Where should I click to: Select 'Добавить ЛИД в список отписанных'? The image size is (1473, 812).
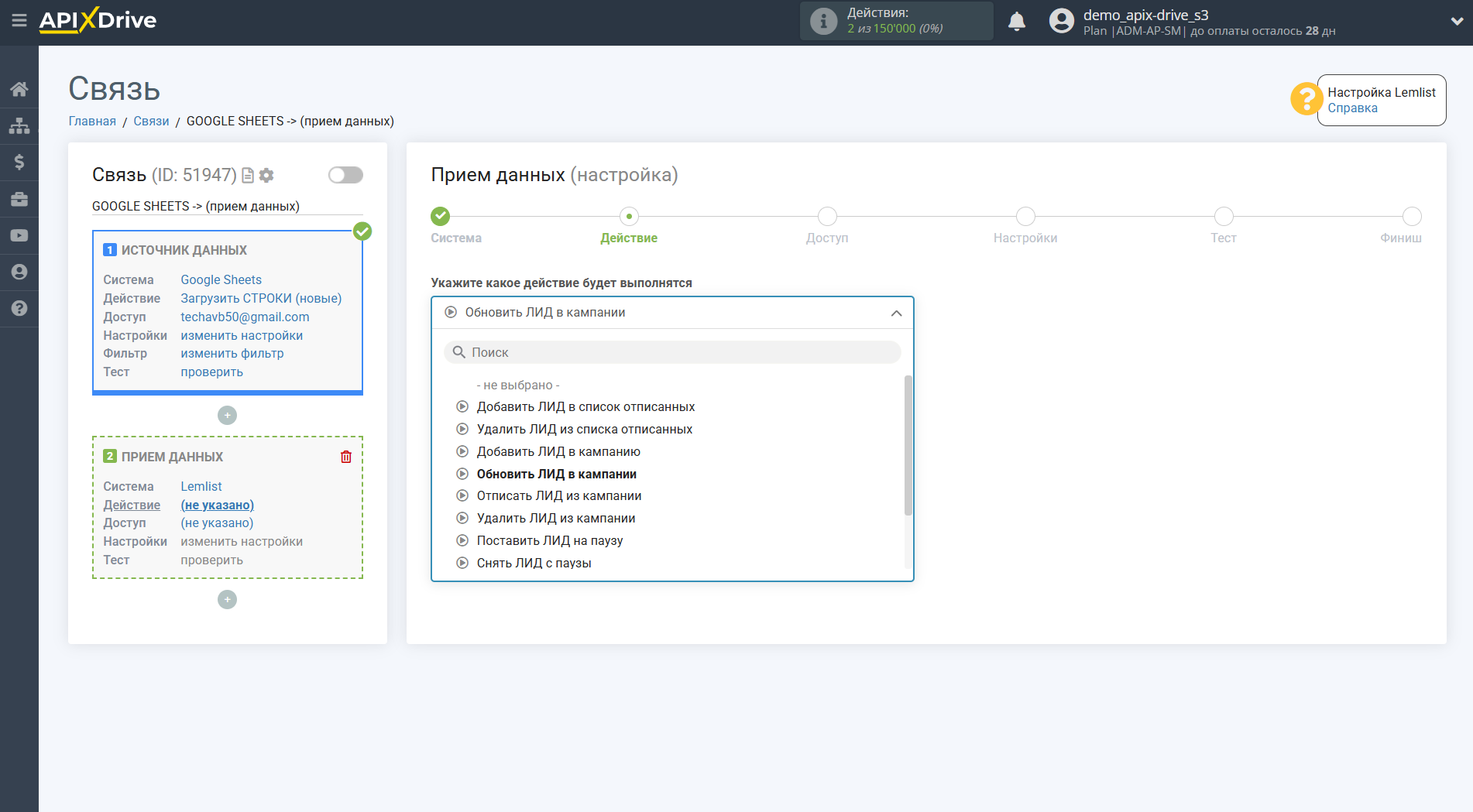coord(585,407)
